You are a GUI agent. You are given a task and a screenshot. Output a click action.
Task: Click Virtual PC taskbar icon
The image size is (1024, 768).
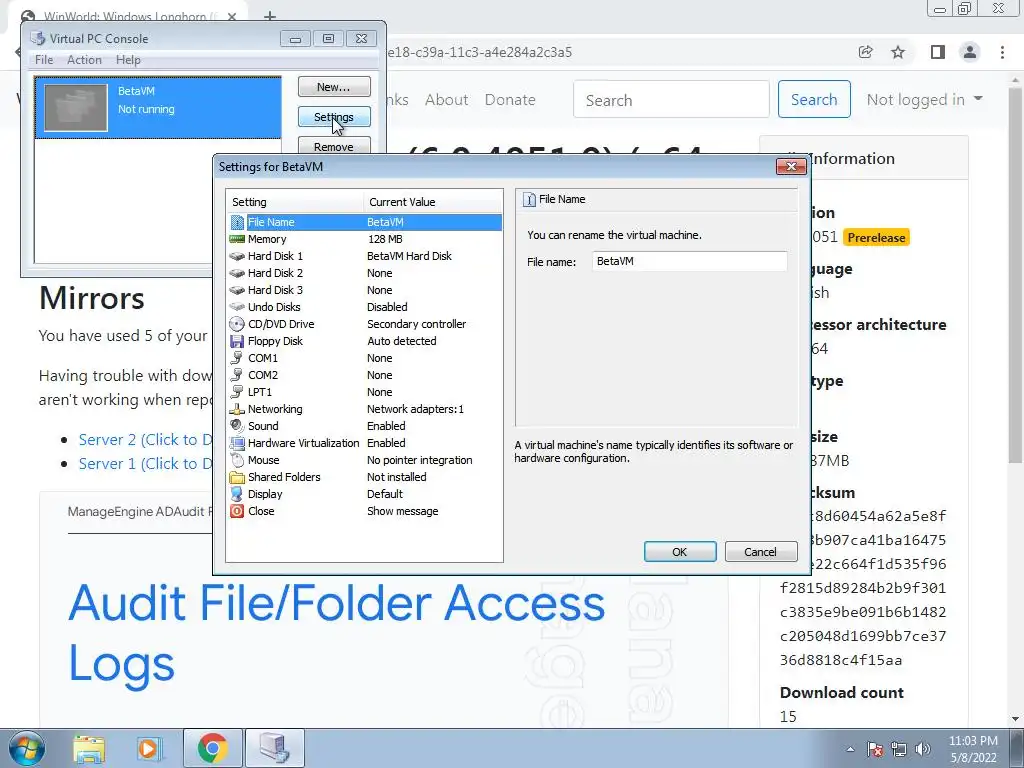point(274,748)
